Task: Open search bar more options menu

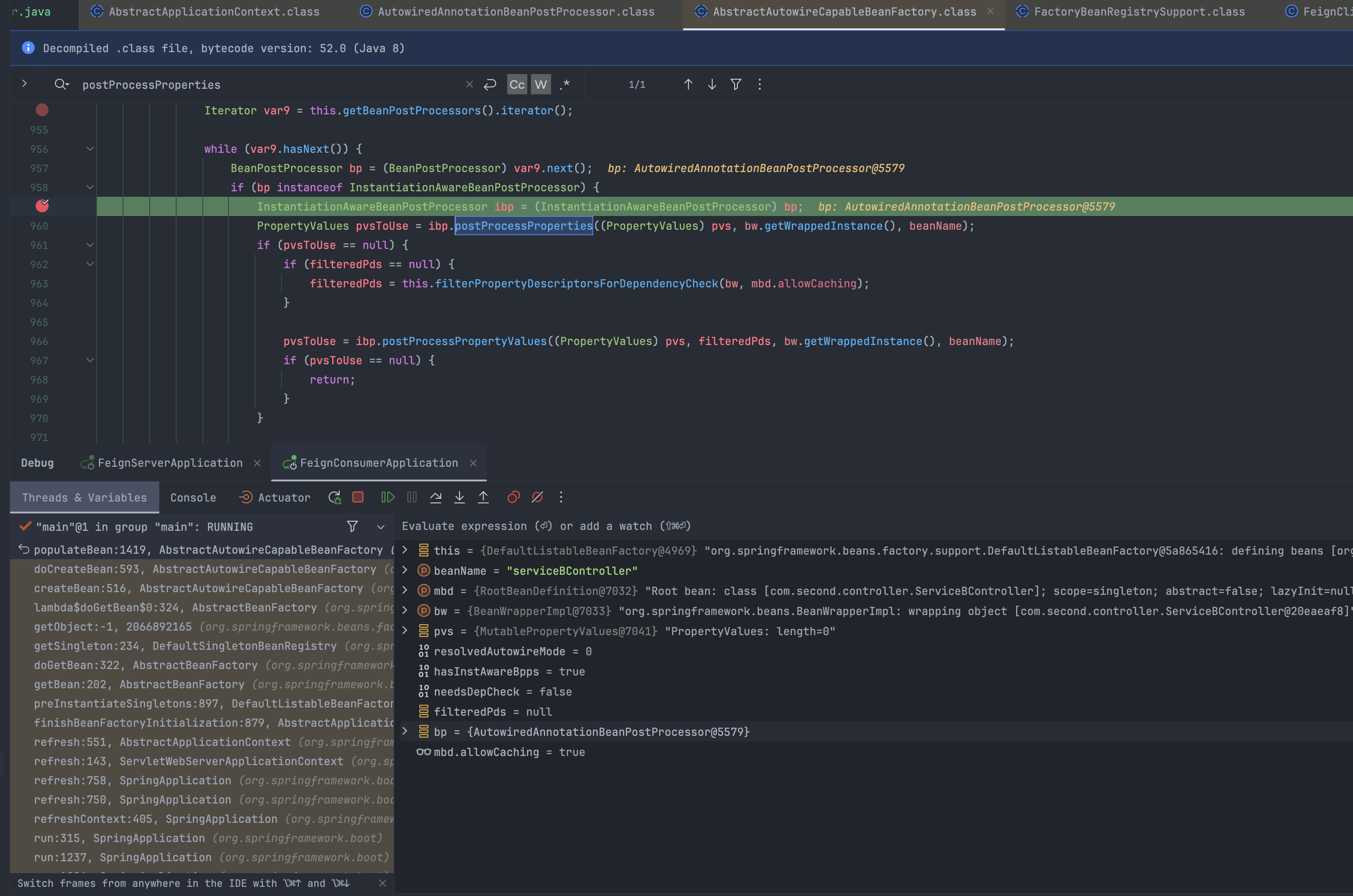Action: [760, 85]
